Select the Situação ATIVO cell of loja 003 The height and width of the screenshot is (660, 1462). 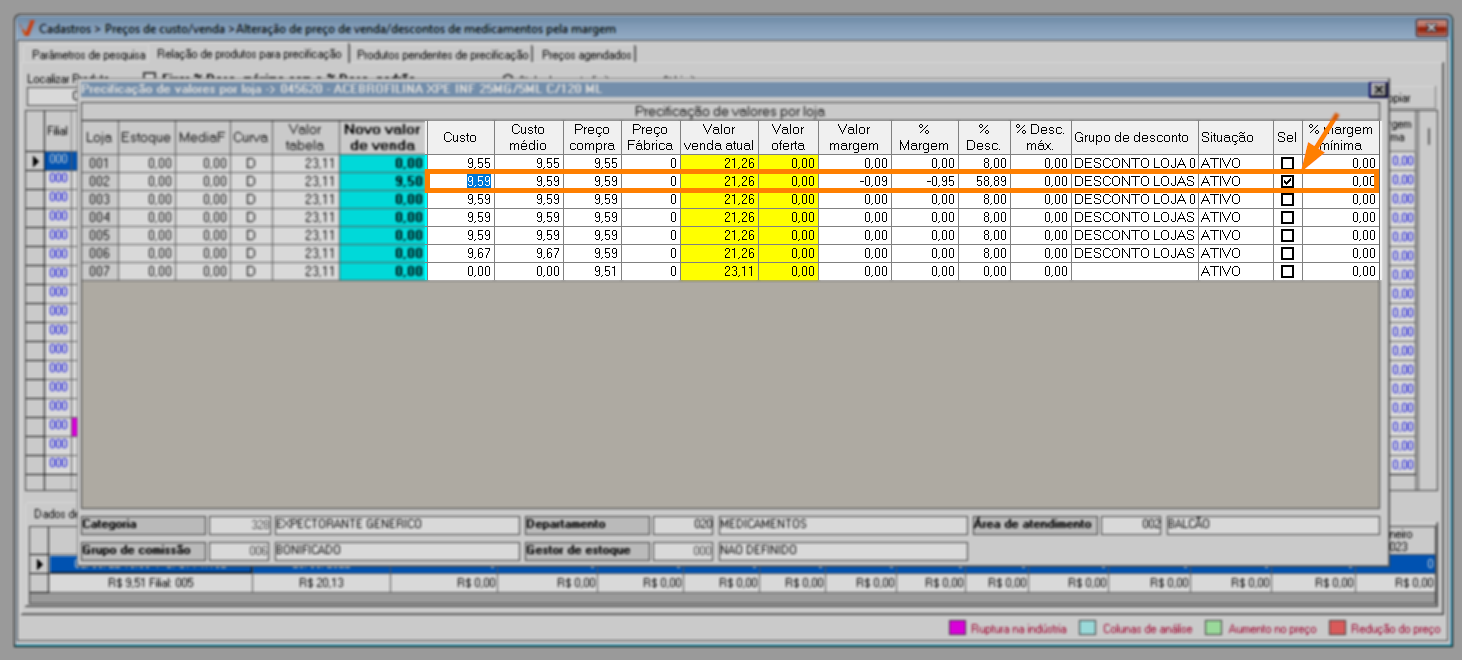[1236, 199]
